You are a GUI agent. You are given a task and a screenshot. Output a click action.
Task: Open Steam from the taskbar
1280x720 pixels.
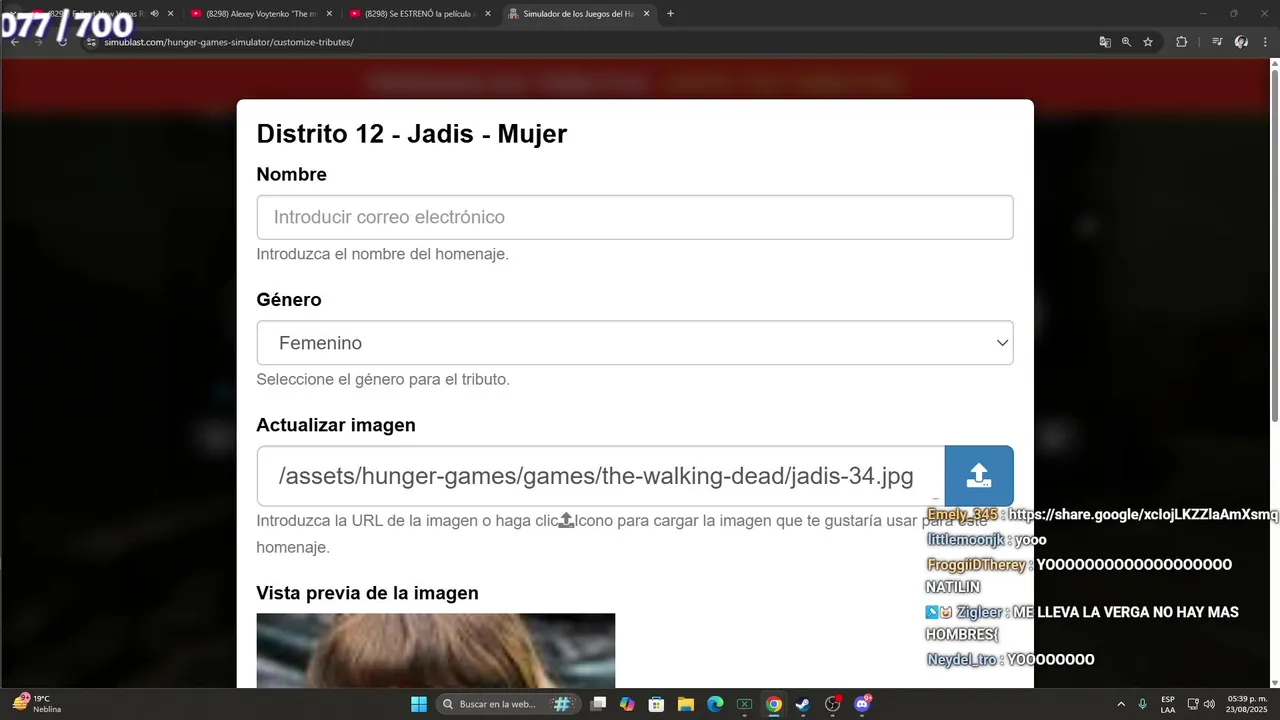point(802,704)
